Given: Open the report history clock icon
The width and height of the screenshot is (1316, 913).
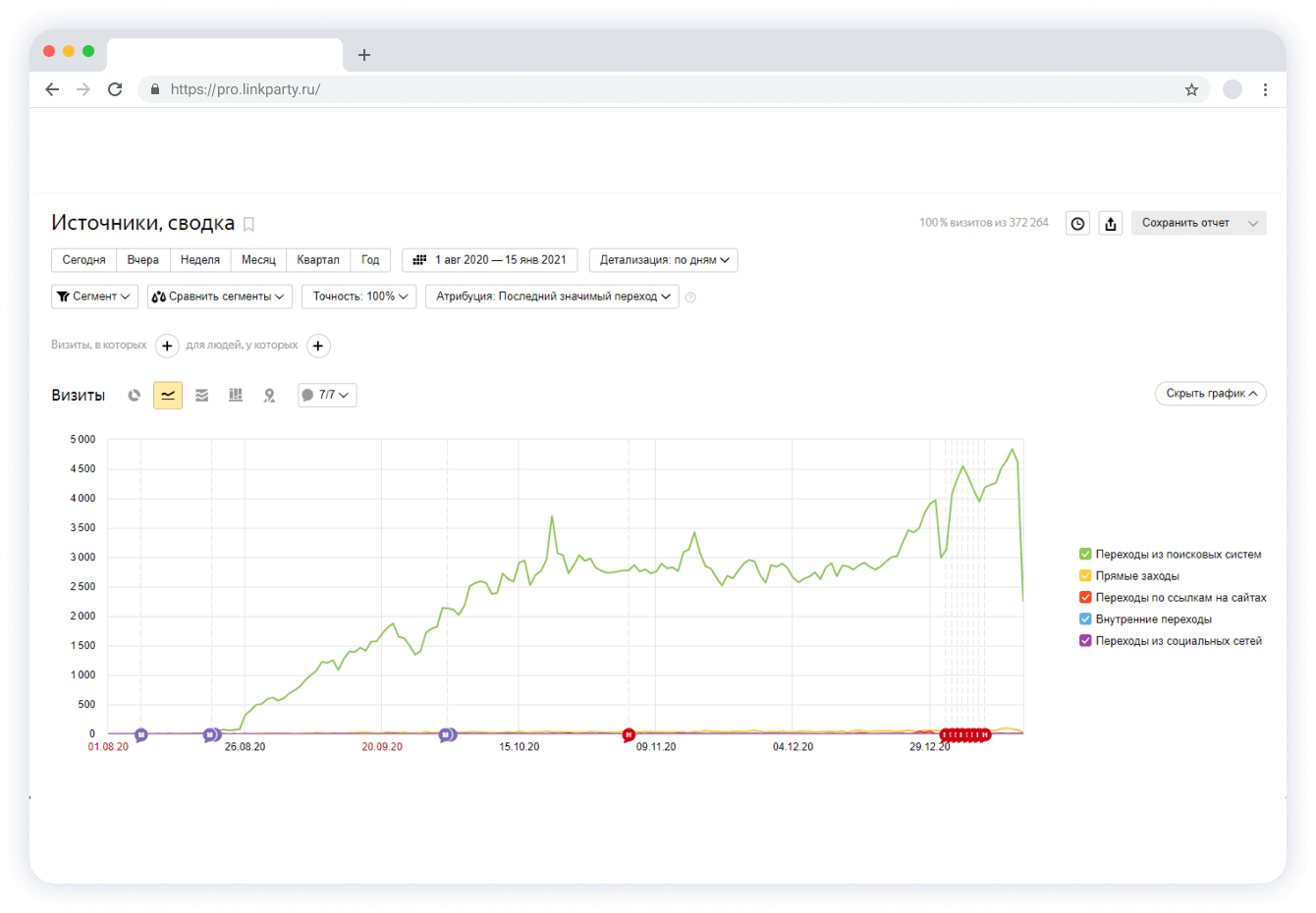Looking at the screenshot, I should pos(1077,224).
